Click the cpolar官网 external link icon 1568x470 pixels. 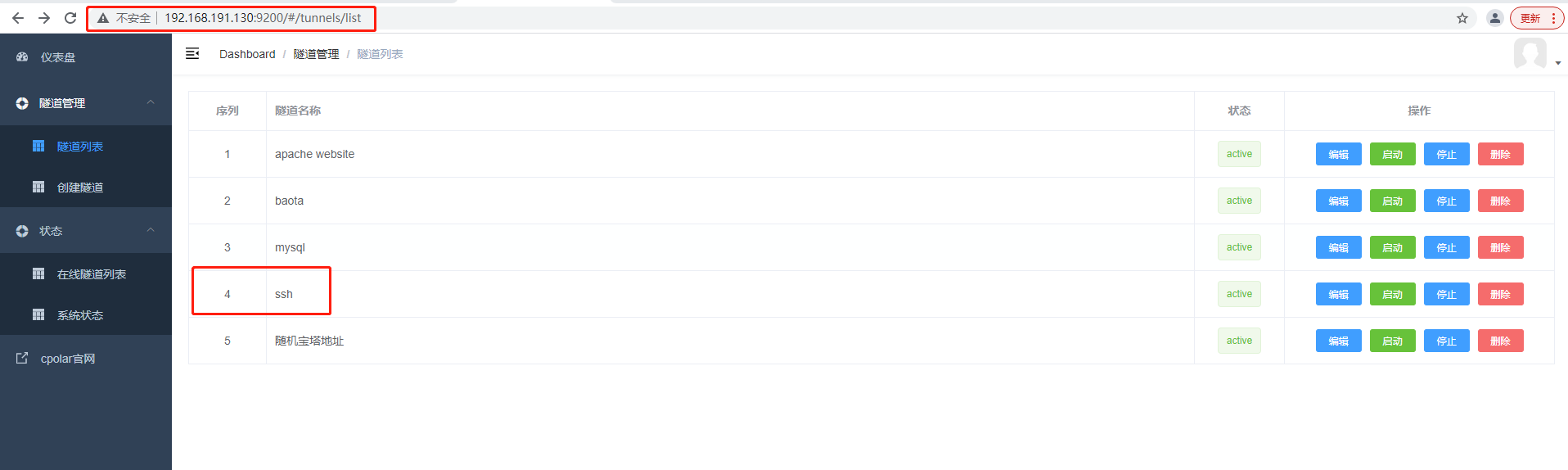tap(22, 358)
